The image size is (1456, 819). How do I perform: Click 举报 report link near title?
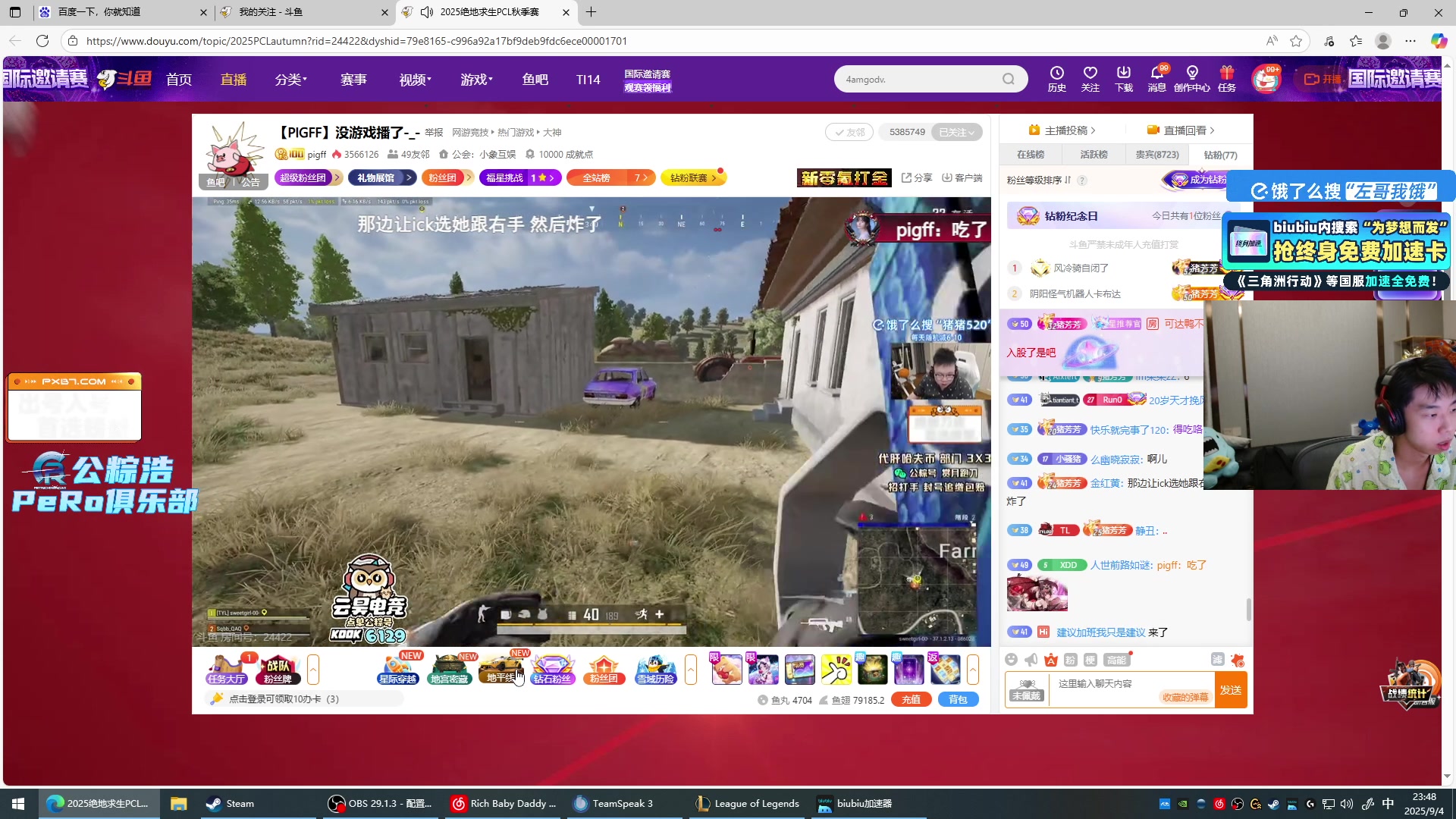point(434,132)
